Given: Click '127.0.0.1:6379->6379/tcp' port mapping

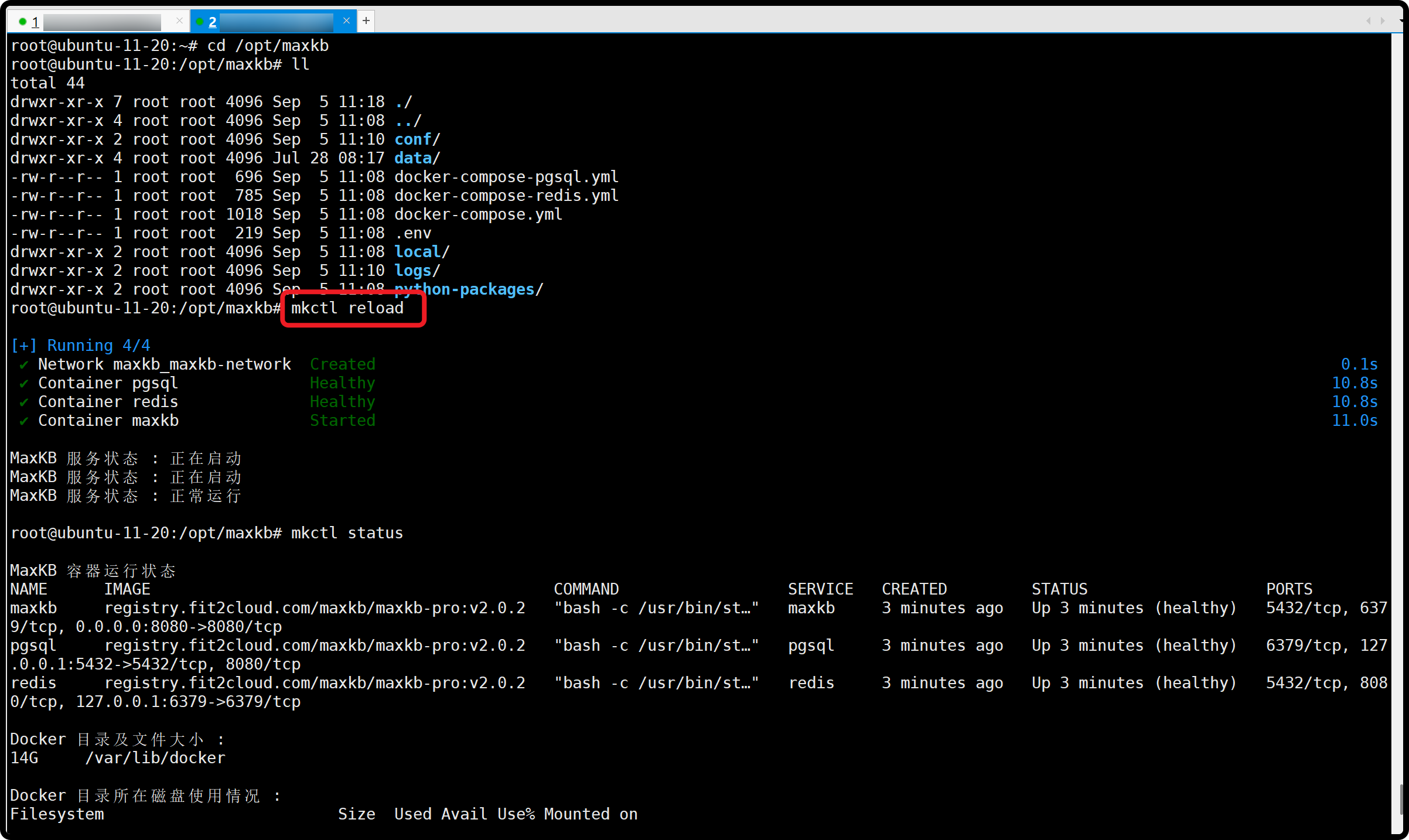Looking at the screenshot, I should (188, 702).
